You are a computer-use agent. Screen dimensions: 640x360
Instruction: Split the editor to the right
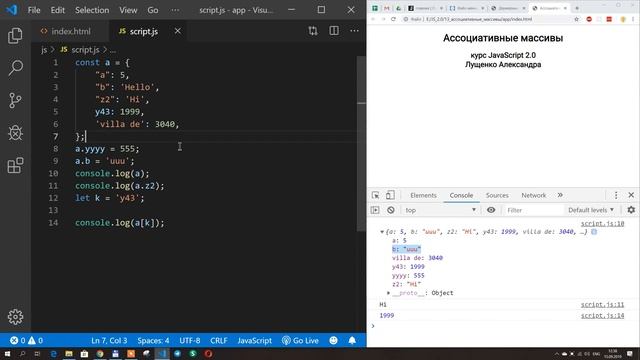(334, 31)
